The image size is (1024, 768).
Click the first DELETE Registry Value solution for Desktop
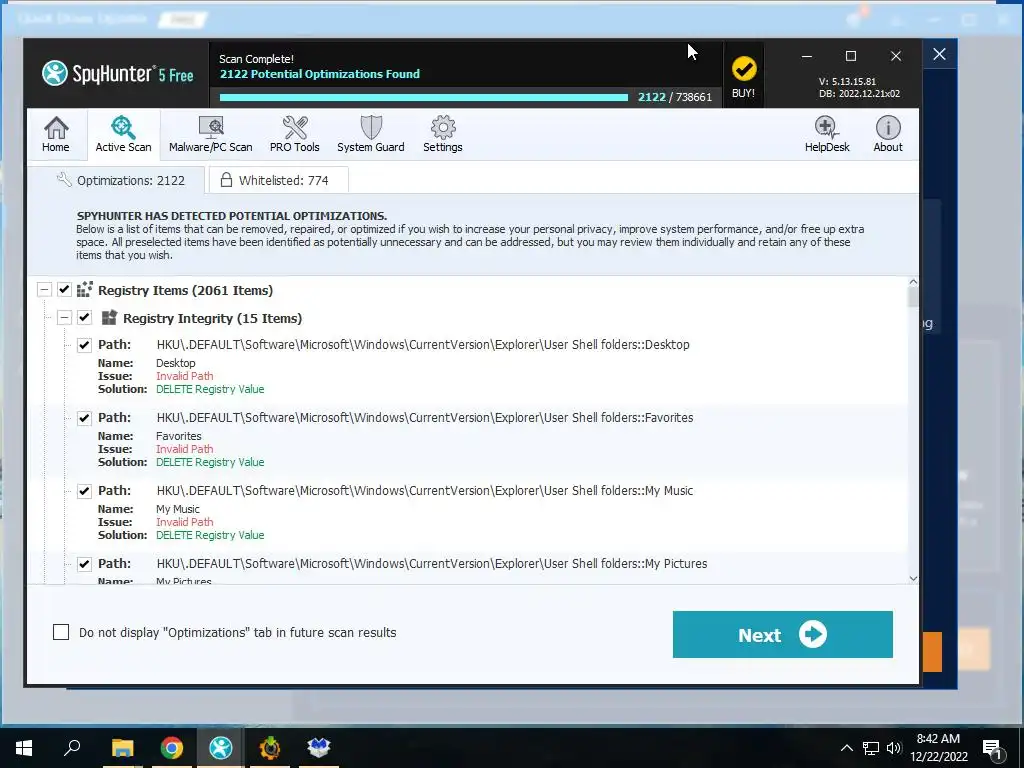click(x=210, y=389)
